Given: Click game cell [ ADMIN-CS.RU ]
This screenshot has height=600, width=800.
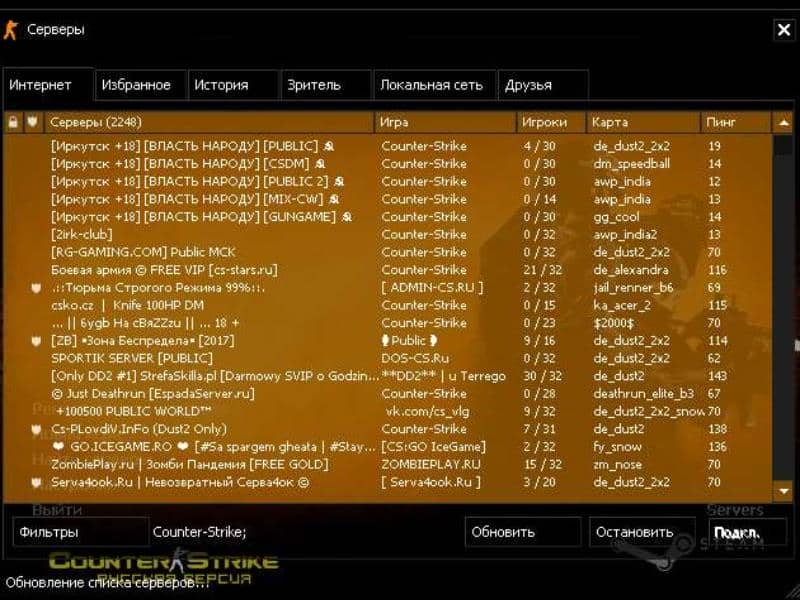Looking at the screenshot, I should [432, 288].
